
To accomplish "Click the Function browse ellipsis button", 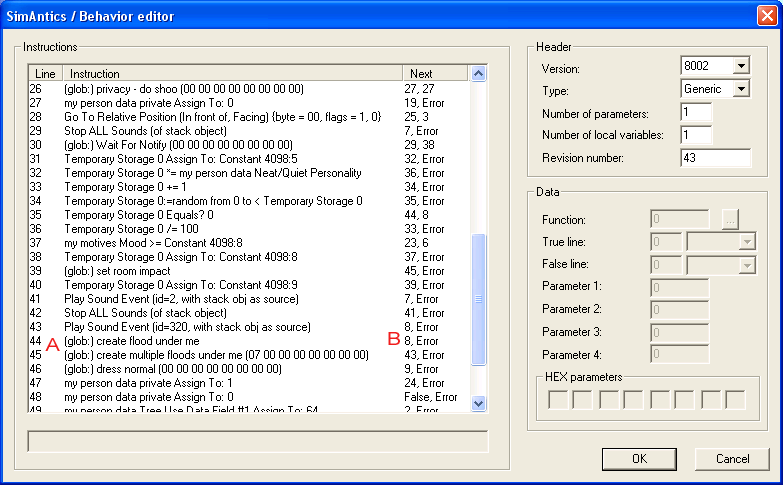I will (x=730, y=219).
